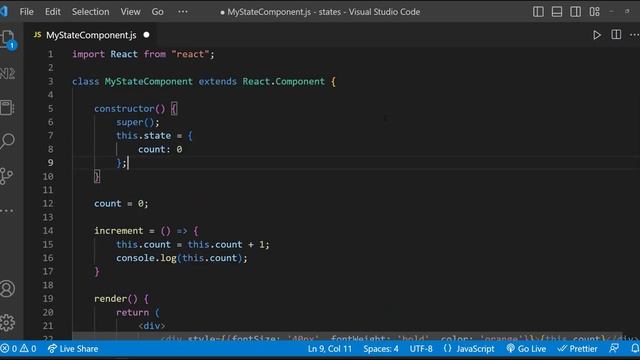Click the VS Code logo in title bar

[4, 11]
